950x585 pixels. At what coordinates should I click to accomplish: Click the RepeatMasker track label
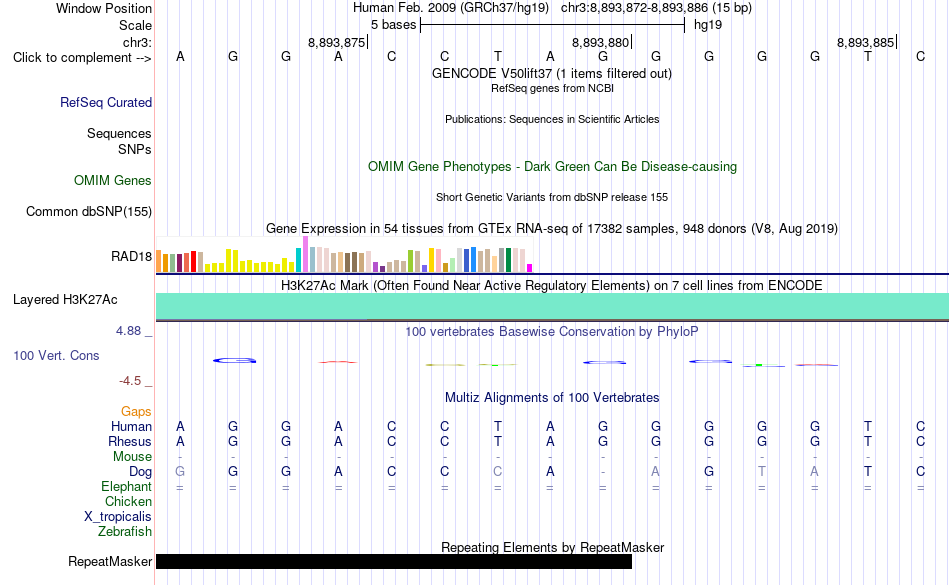(110, 561)
